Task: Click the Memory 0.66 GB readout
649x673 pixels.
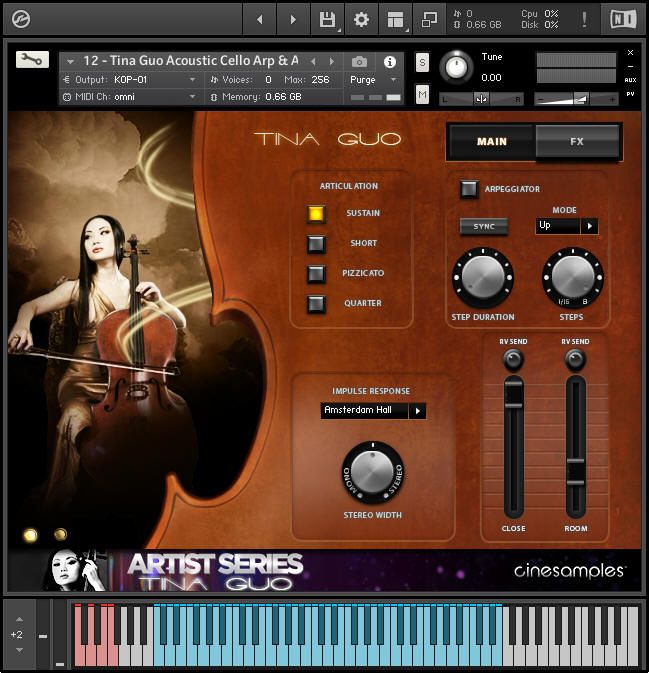Action: coord(283,97)
